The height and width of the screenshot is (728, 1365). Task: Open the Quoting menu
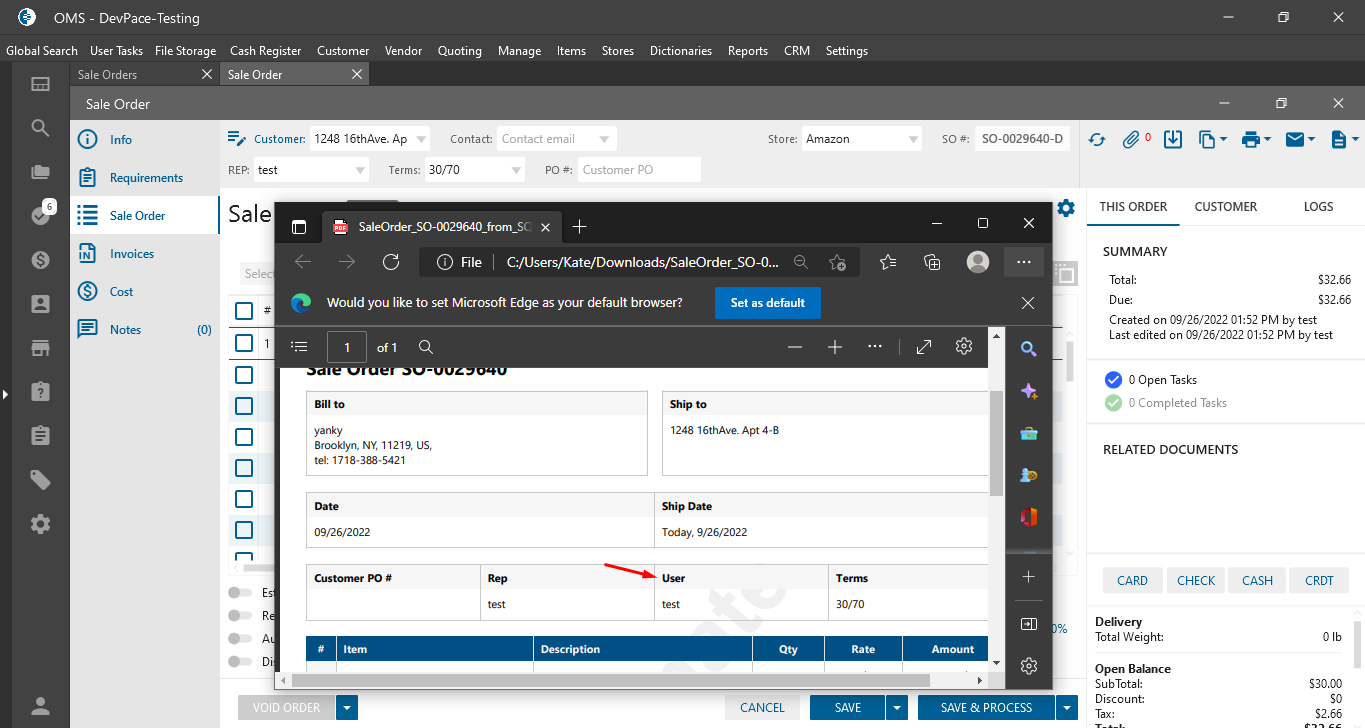(x=460, y=51)
